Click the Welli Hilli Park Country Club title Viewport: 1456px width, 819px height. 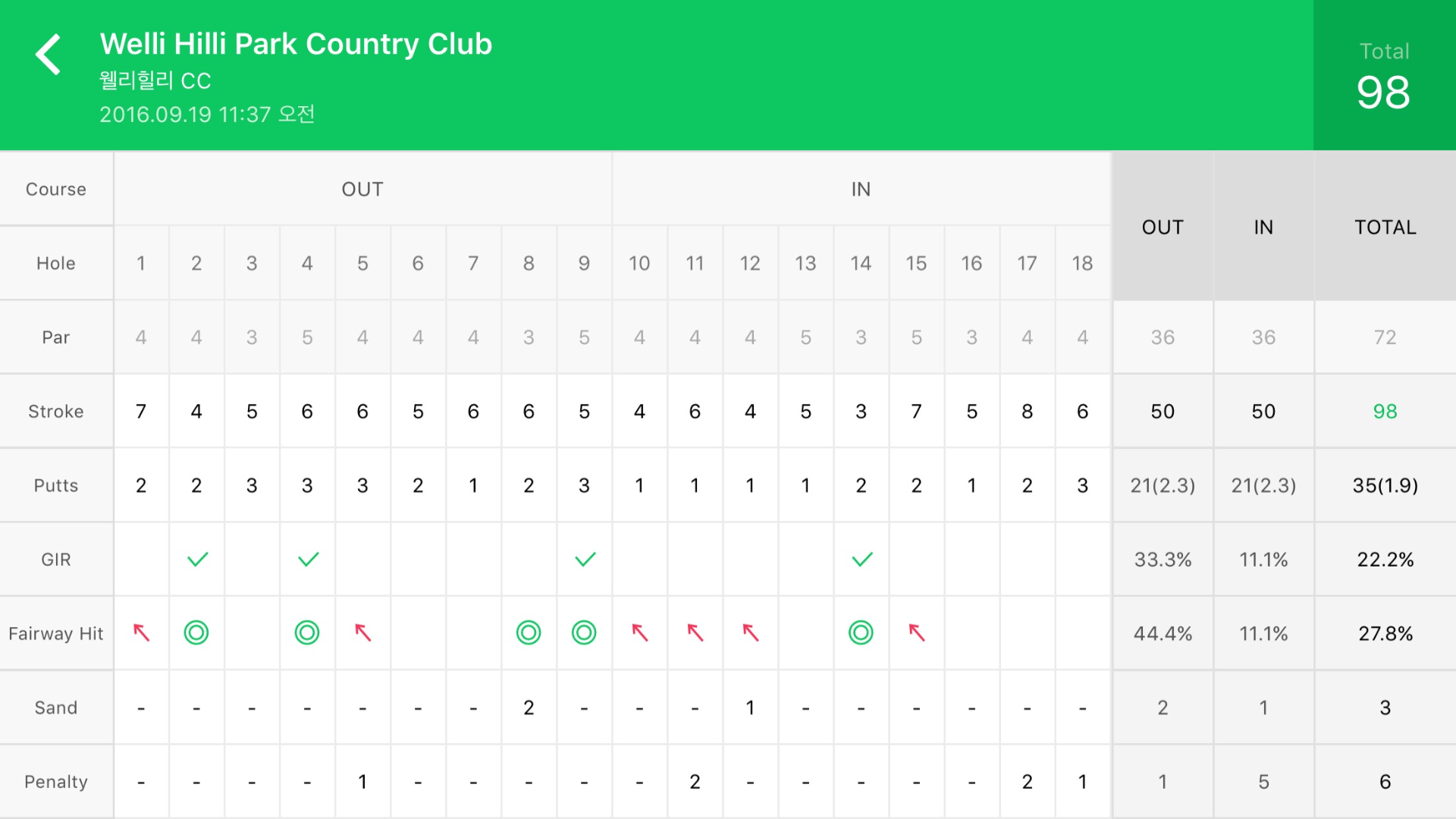click(296, 44)
